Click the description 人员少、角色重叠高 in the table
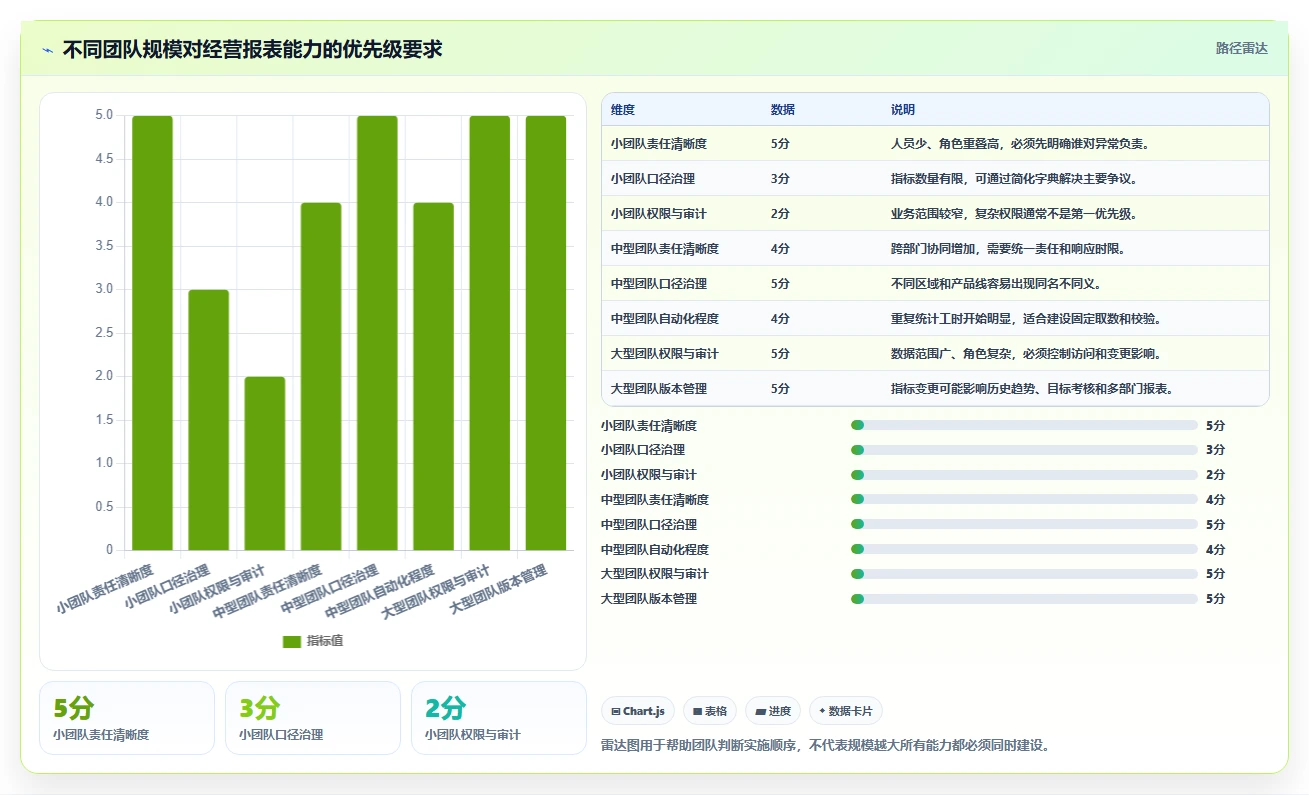1309x795 pixels. (x=1020, y=144)
